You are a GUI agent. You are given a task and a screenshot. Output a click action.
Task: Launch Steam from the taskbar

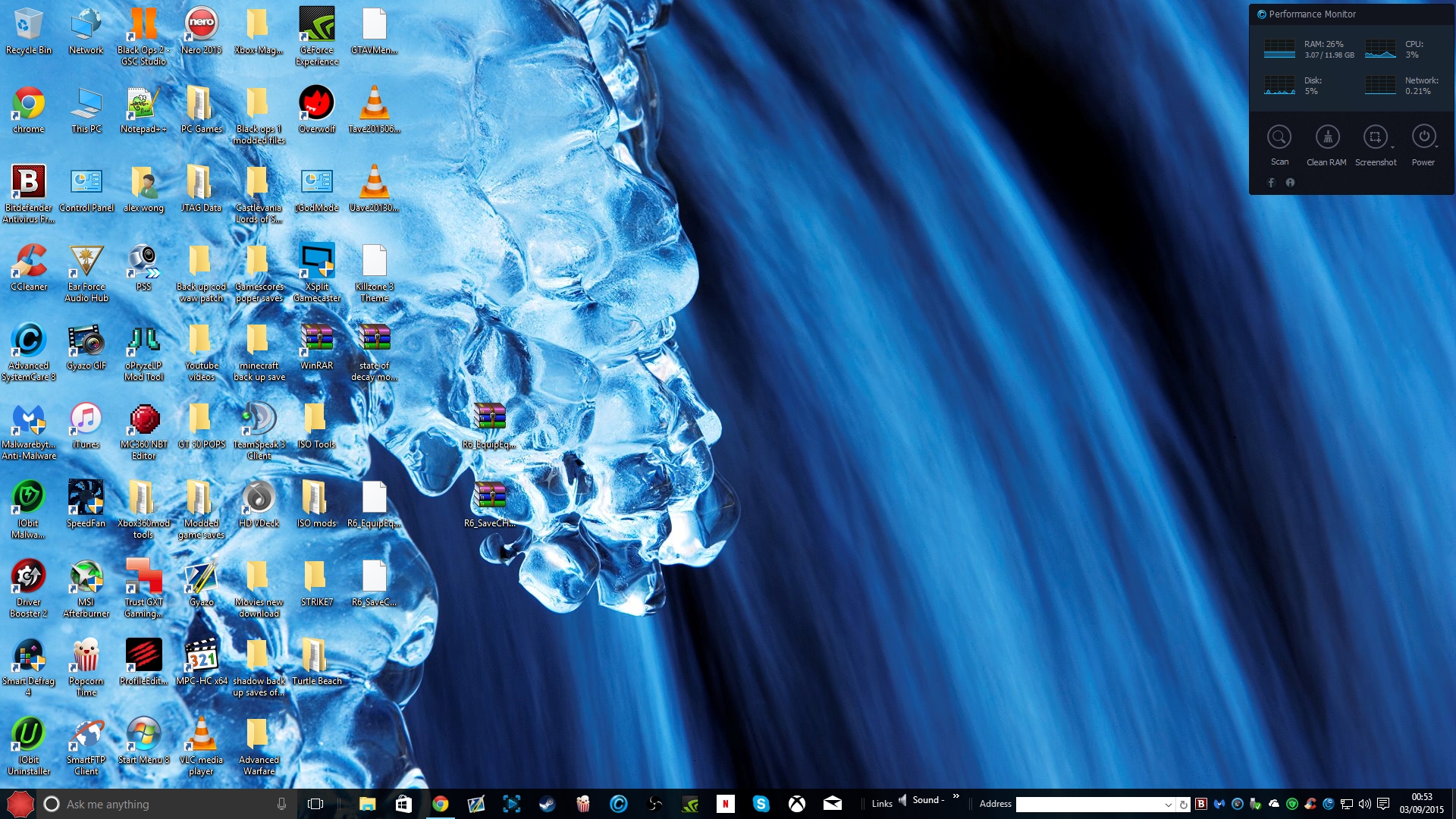547,804
